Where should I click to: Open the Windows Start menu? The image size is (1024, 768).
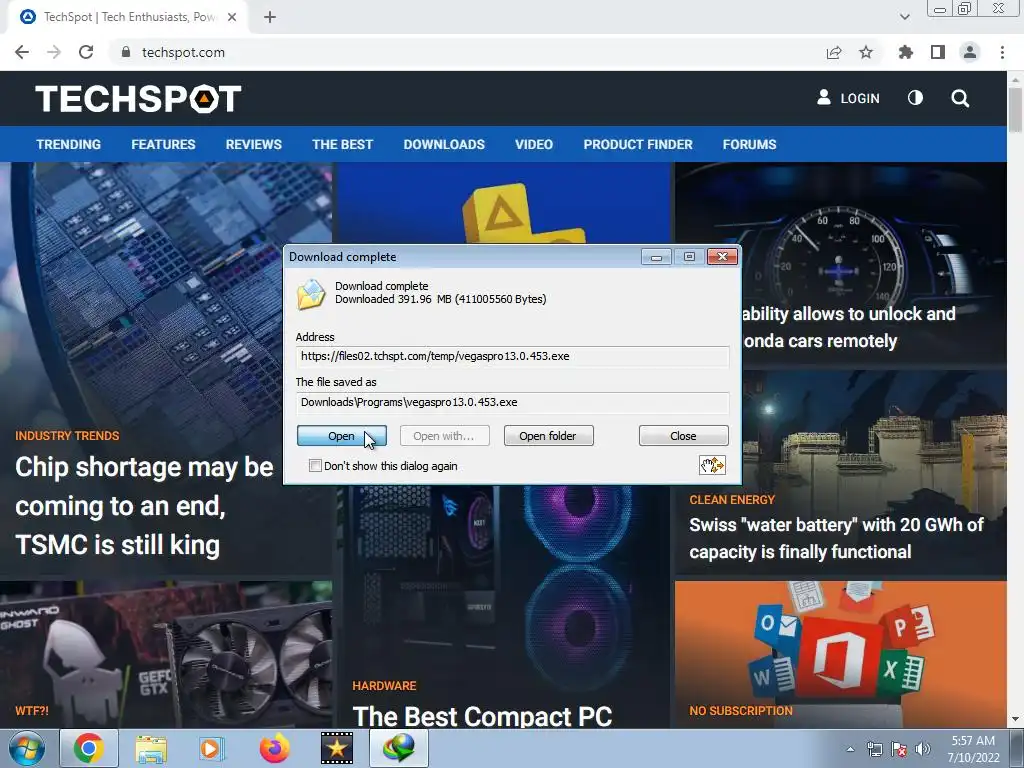pyautogui.click(x=26, y=748)
